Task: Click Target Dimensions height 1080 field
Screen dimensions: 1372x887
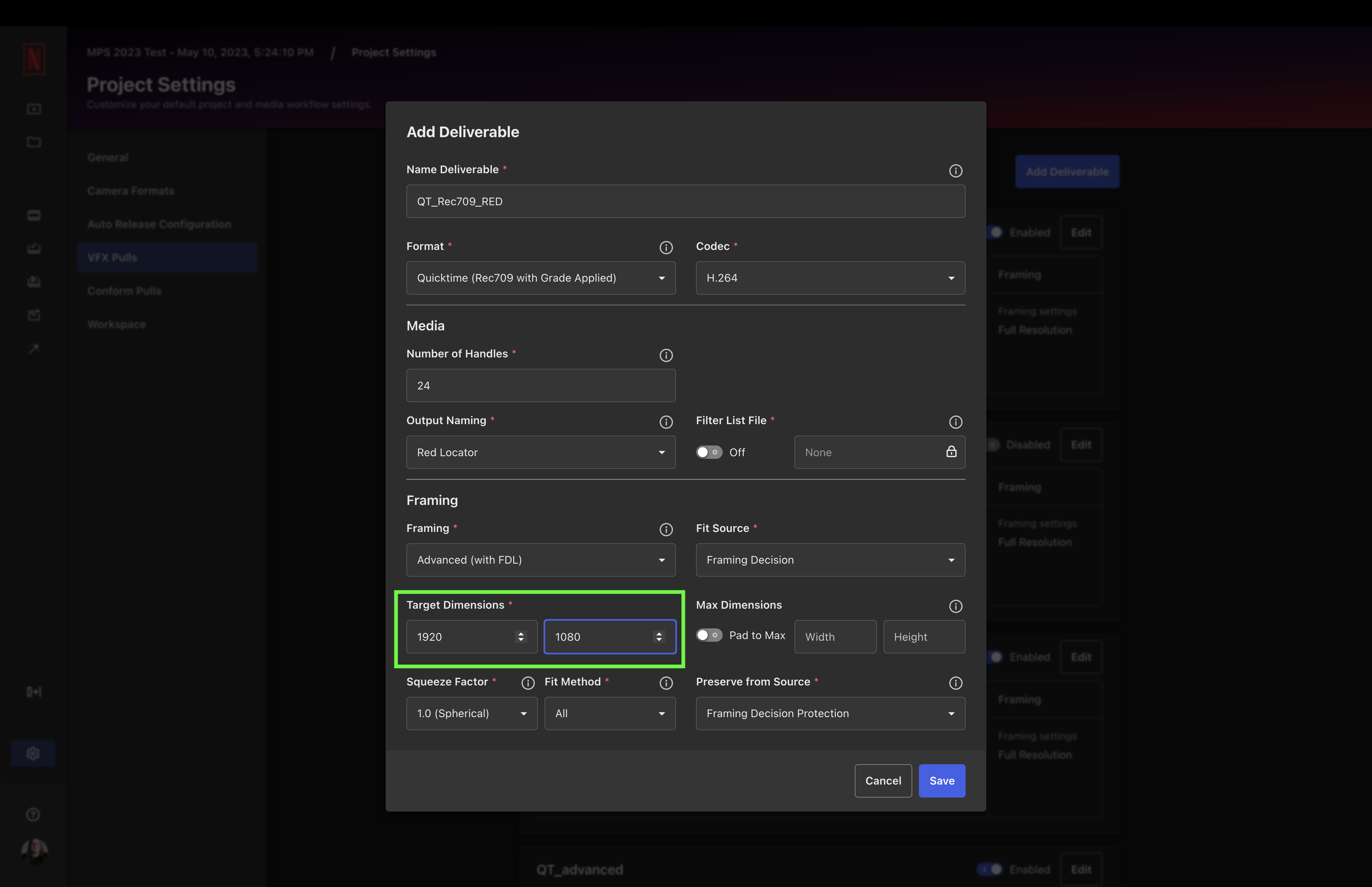Action: click(x=610, y=636)
